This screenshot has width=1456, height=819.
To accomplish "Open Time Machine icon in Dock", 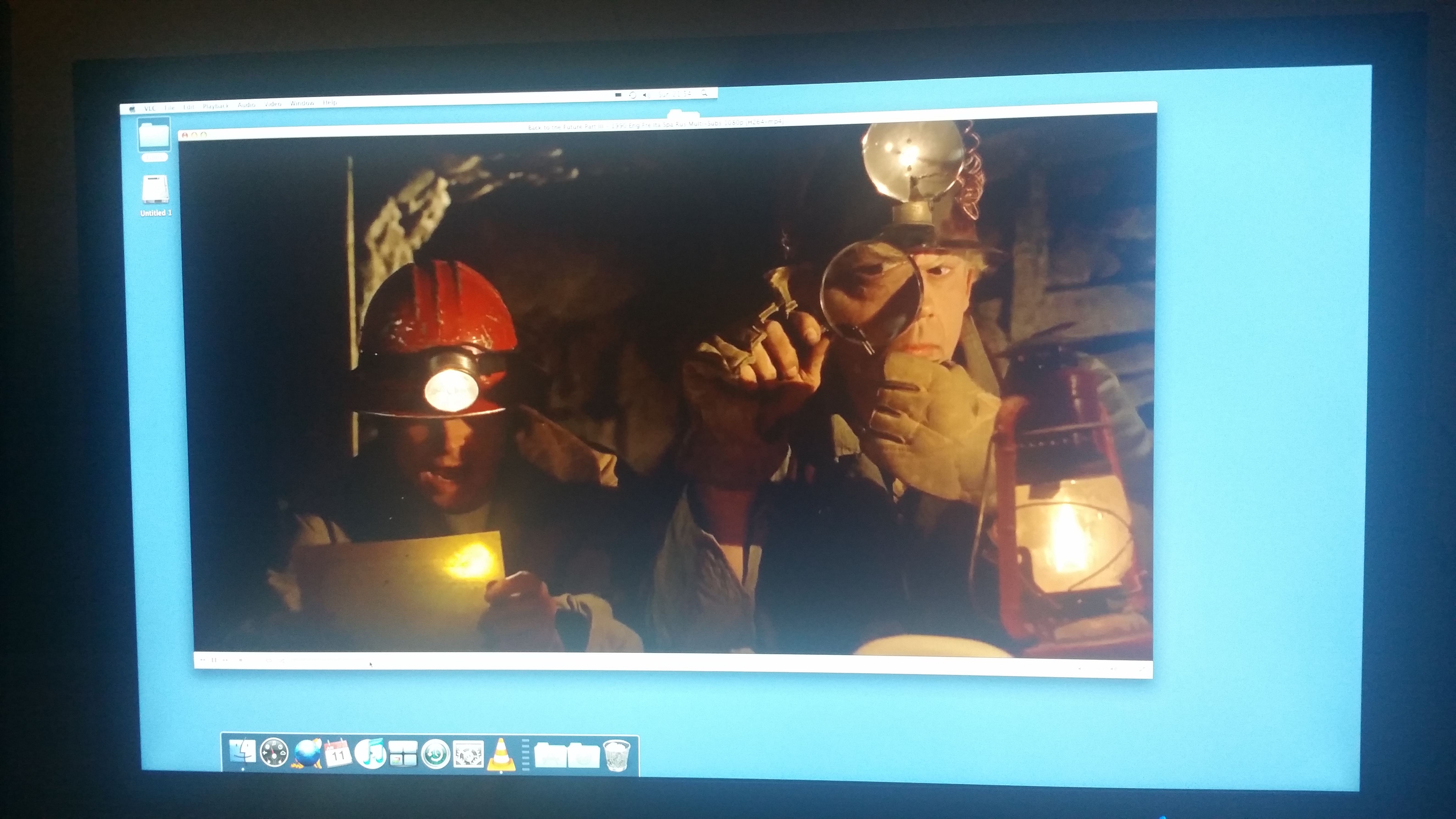I will pos(436,754).
